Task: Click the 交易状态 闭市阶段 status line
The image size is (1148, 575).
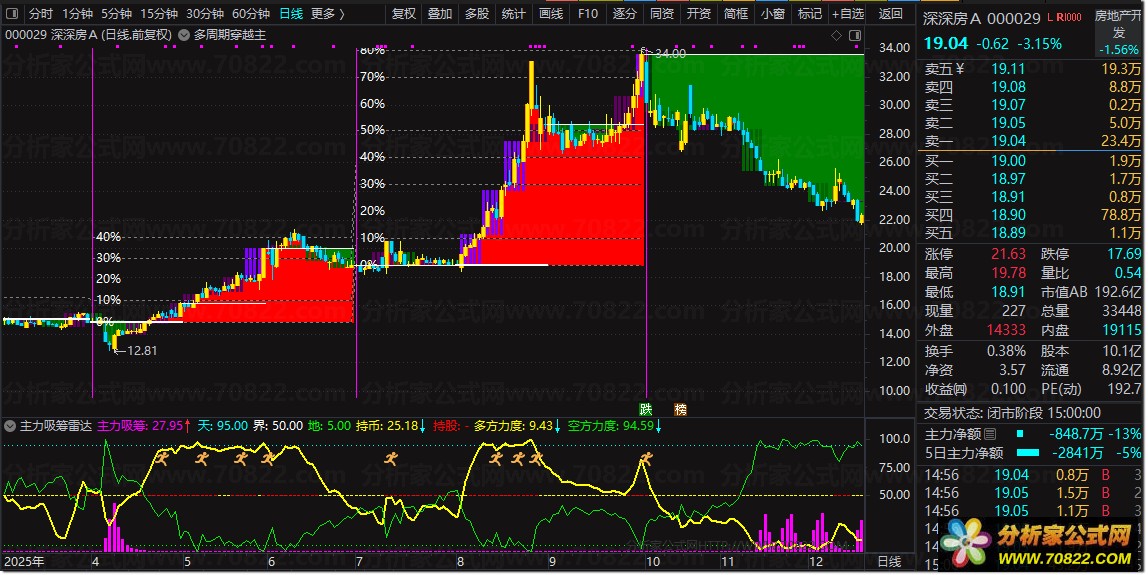Action: click(x=1013, y=412)
